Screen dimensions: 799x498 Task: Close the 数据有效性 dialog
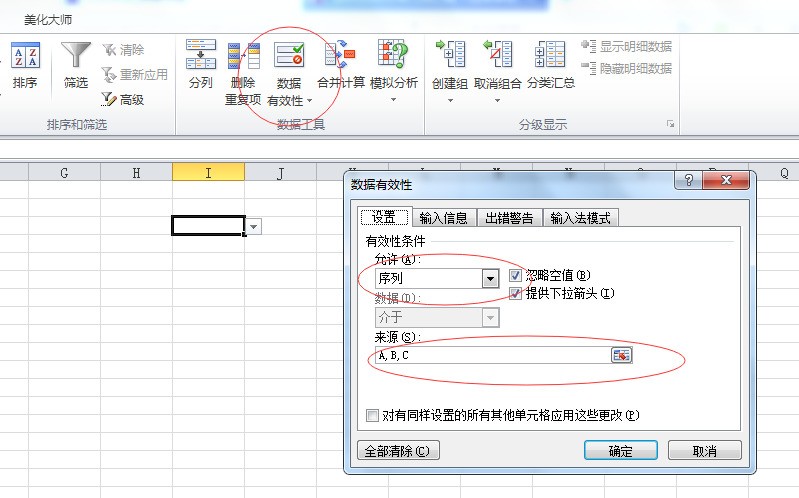pyautogui.click(x=726, y=180)
